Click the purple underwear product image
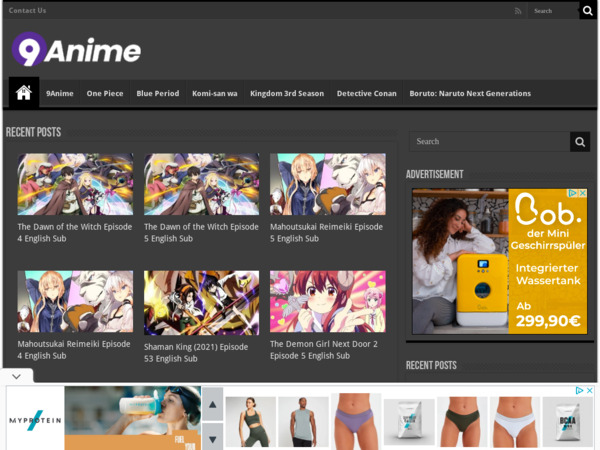Viewport: 600px width, 450px height. [356, 421]
